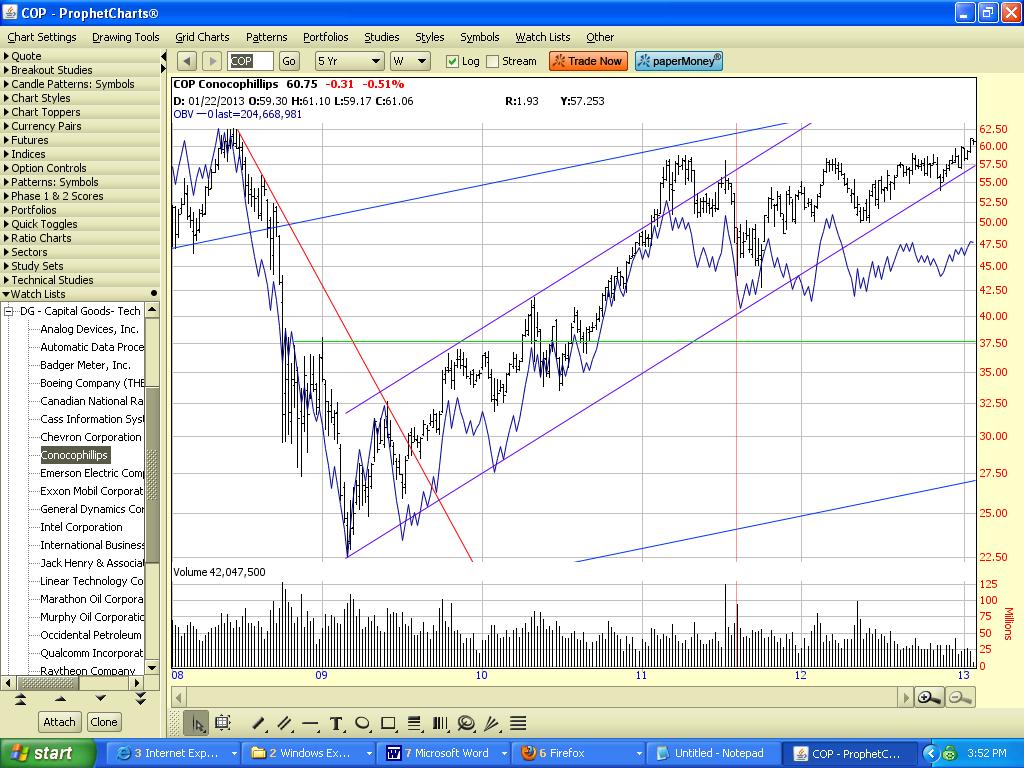This screenshot has width=1024, height=768.
Task: Open the Chart Settings menu
Action: pos(42,37)
